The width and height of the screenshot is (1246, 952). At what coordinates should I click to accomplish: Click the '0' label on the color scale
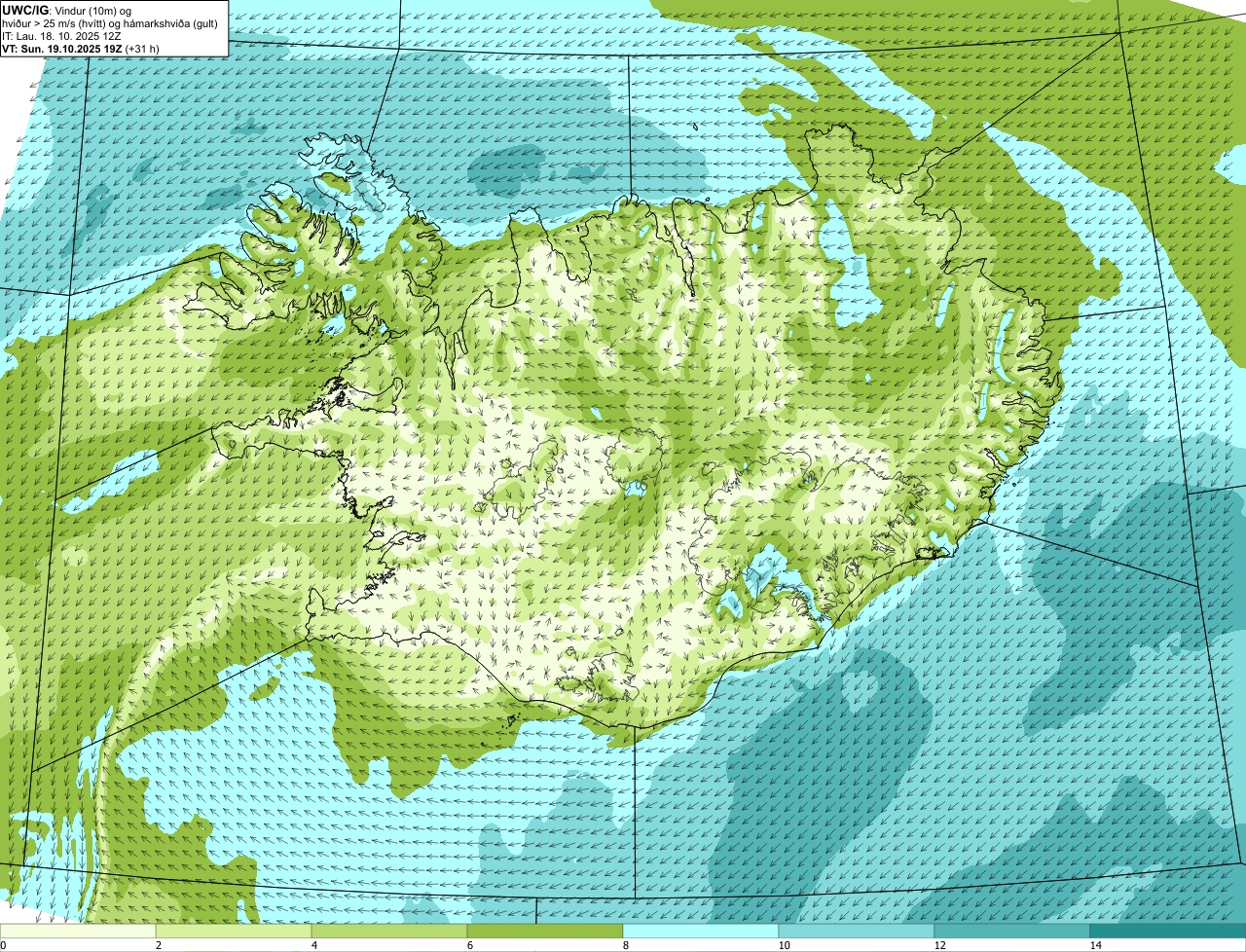point(3,945)
